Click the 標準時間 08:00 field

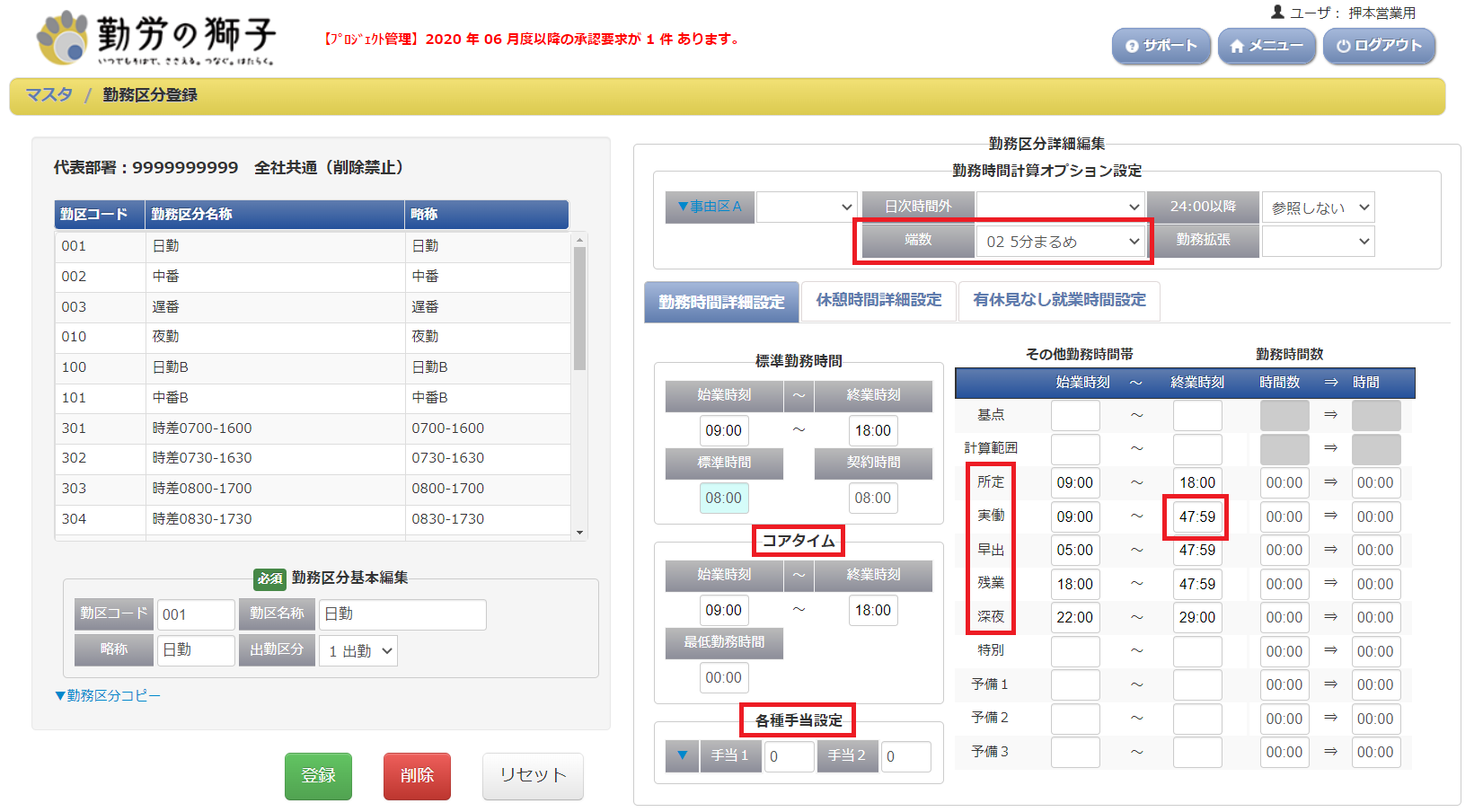tap(724, 499)
